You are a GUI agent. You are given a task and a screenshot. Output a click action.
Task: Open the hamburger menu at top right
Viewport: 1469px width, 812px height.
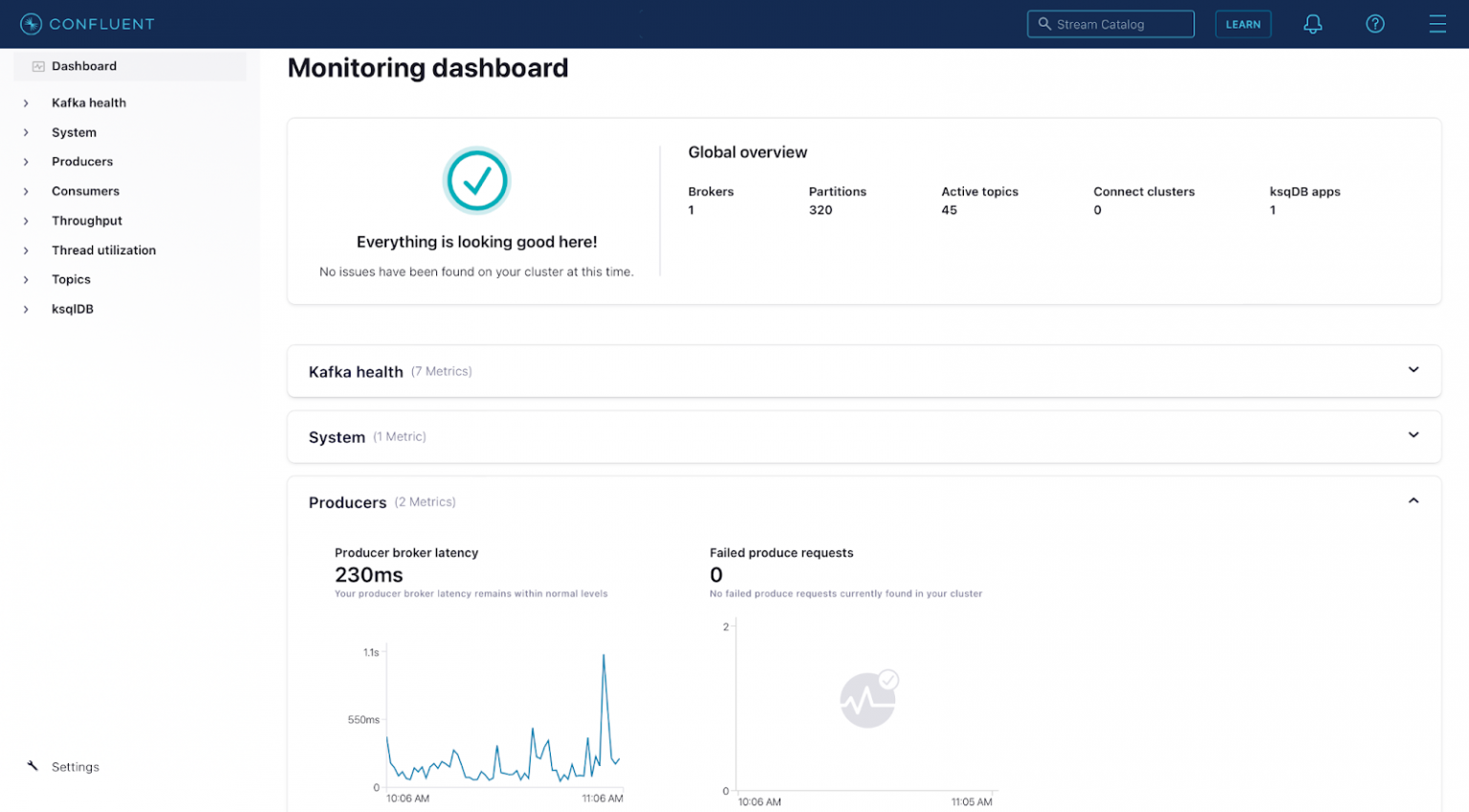tap(1437, 24)
